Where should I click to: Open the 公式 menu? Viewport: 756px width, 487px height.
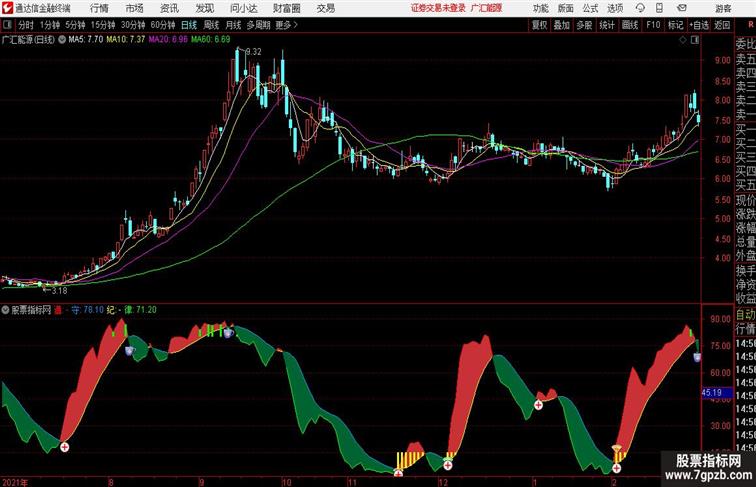coord(590,8)
